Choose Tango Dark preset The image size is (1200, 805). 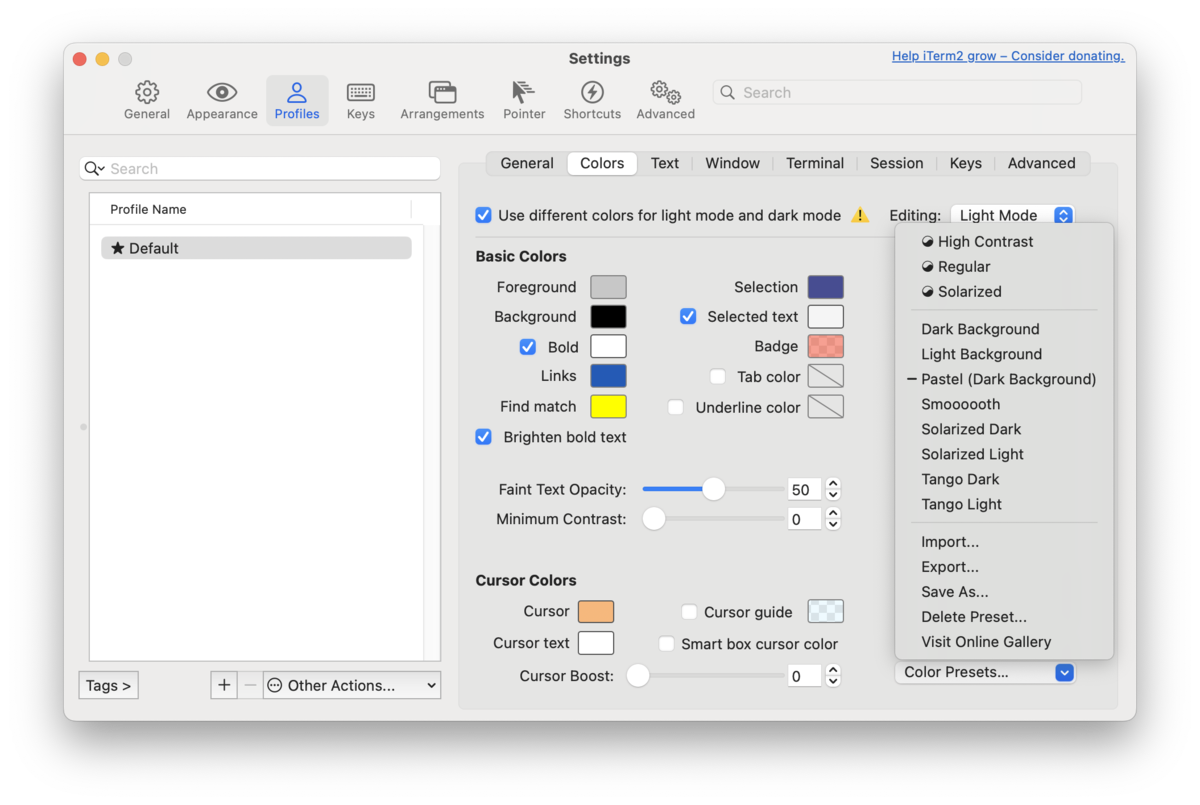[x=1004, y=479]
